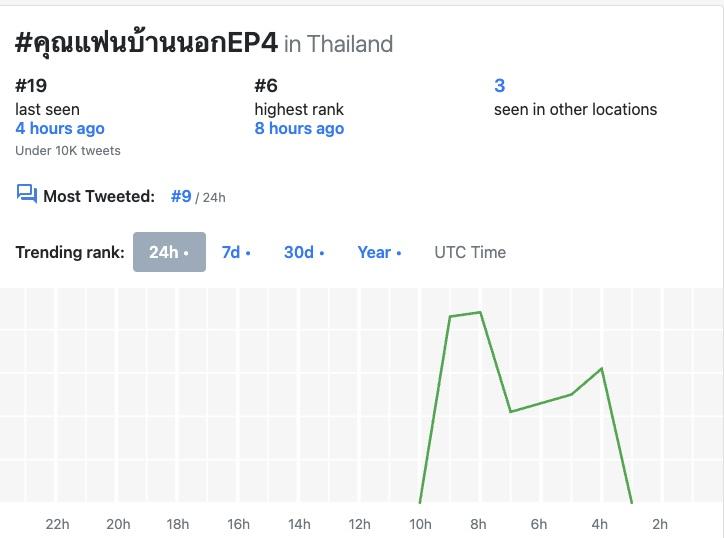Switch to the 30d trending rank tab
This screenshot has width=724, height=538.
pyautogui.click(x=304, y=252)
